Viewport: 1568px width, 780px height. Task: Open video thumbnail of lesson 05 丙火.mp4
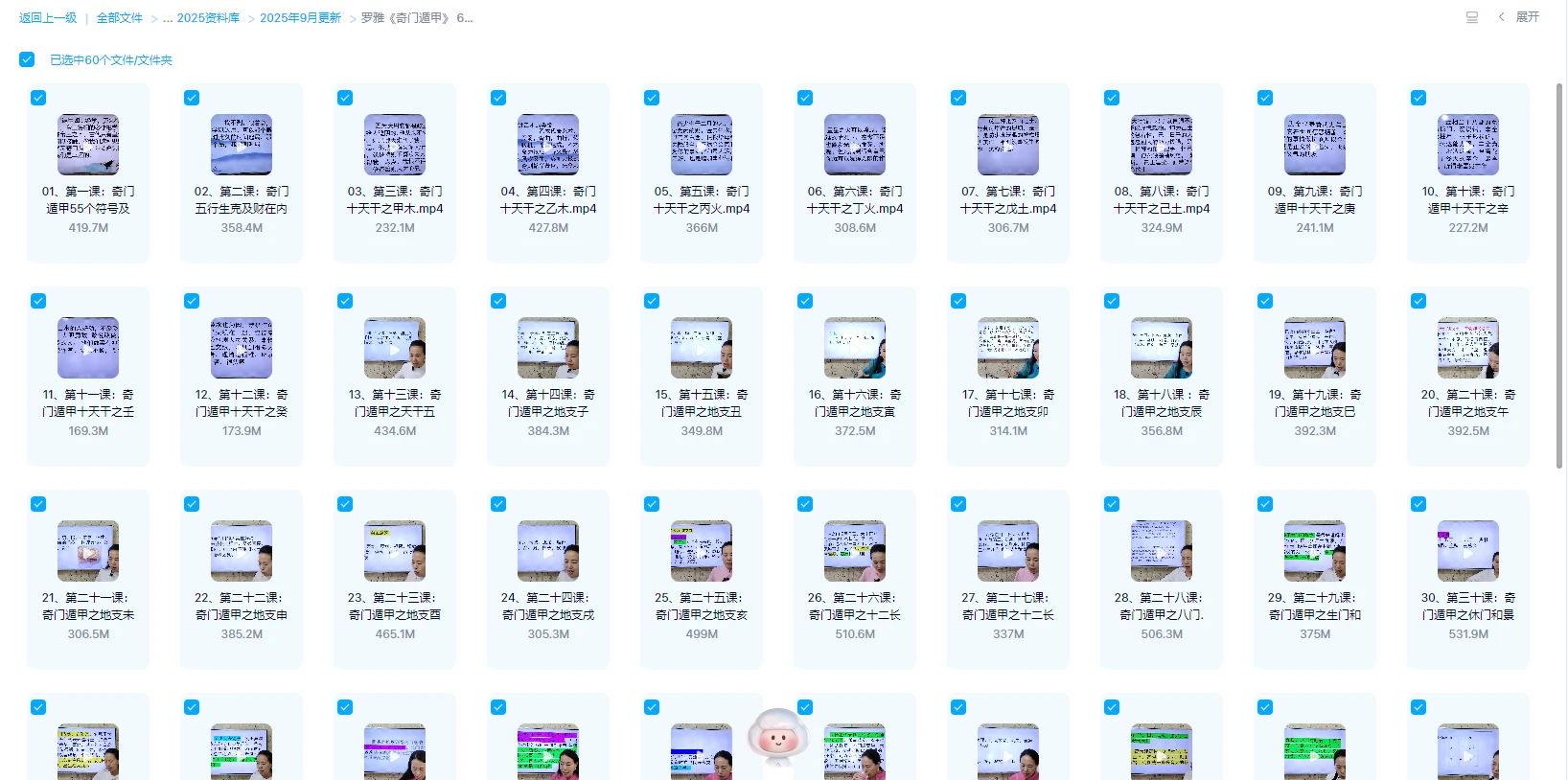point(702,145)
